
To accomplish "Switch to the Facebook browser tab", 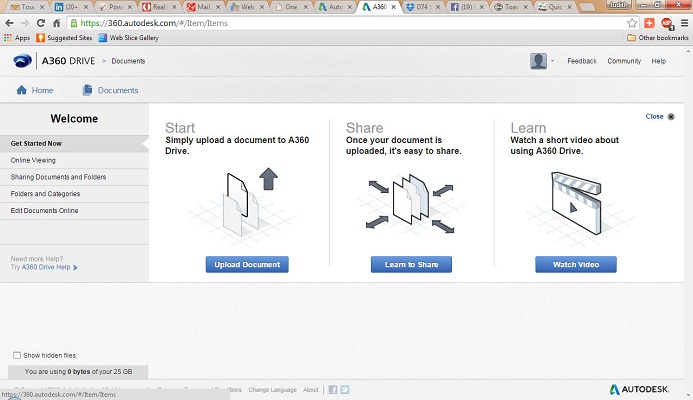I will (x=467, y=7).
